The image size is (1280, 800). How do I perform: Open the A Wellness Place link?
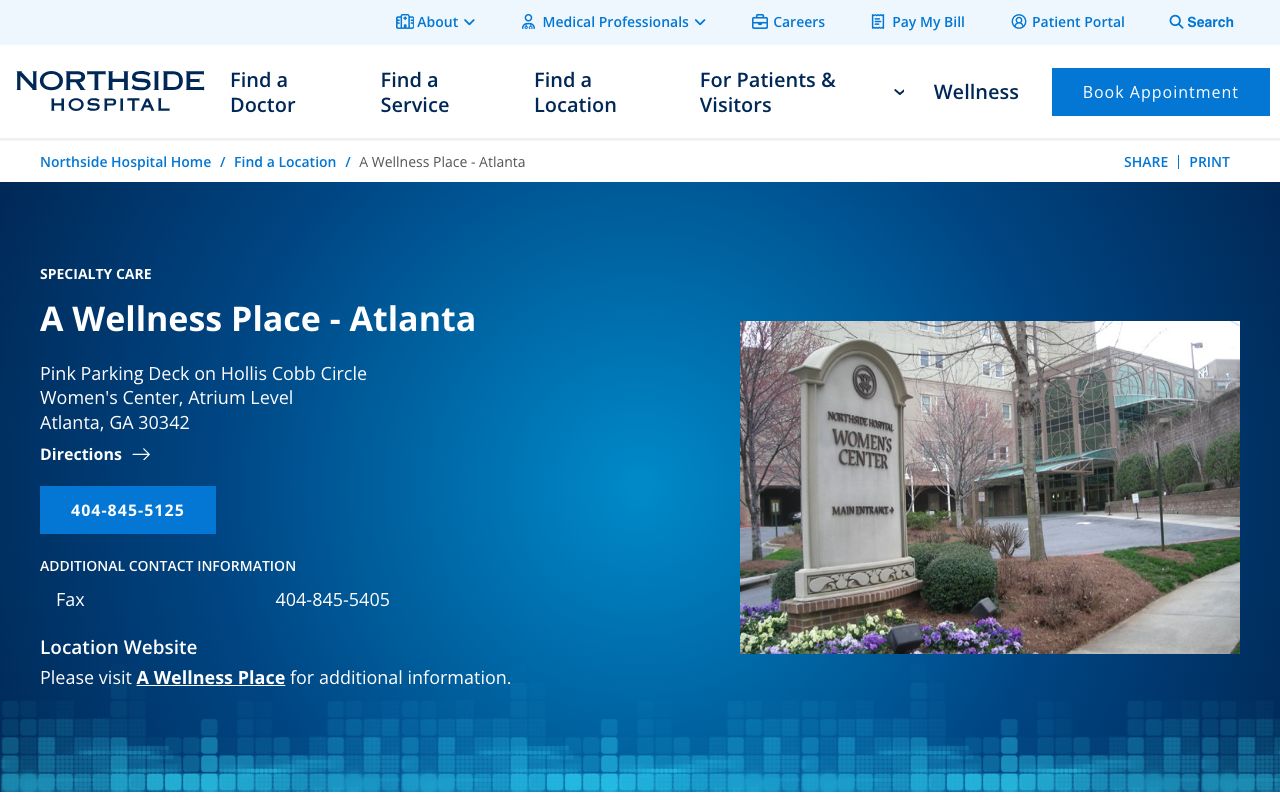point(210,677)
